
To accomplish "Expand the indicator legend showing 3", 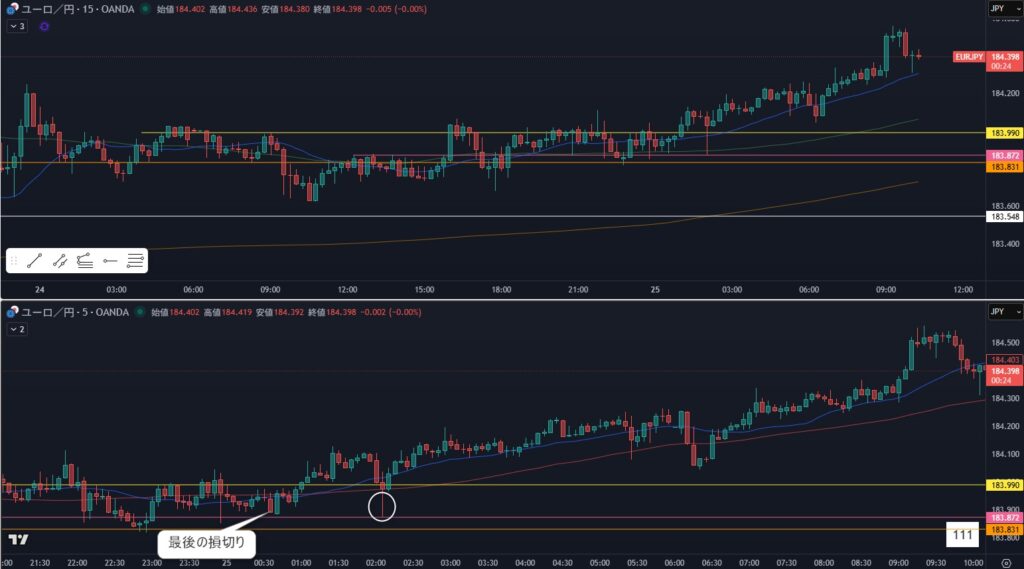I will (x=15, y=26).
